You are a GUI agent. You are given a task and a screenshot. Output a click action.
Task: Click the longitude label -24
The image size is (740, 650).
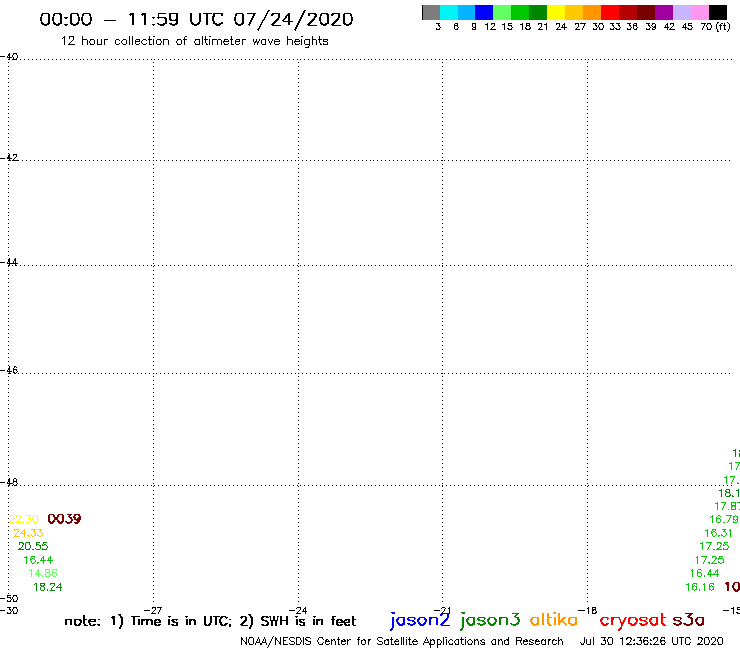coord(298,610)
